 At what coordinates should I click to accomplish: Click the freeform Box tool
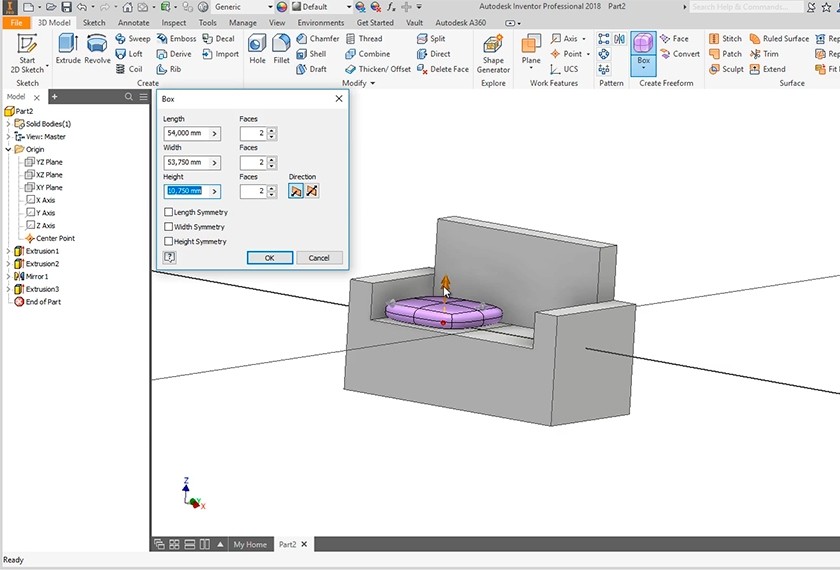coord(643,47)
